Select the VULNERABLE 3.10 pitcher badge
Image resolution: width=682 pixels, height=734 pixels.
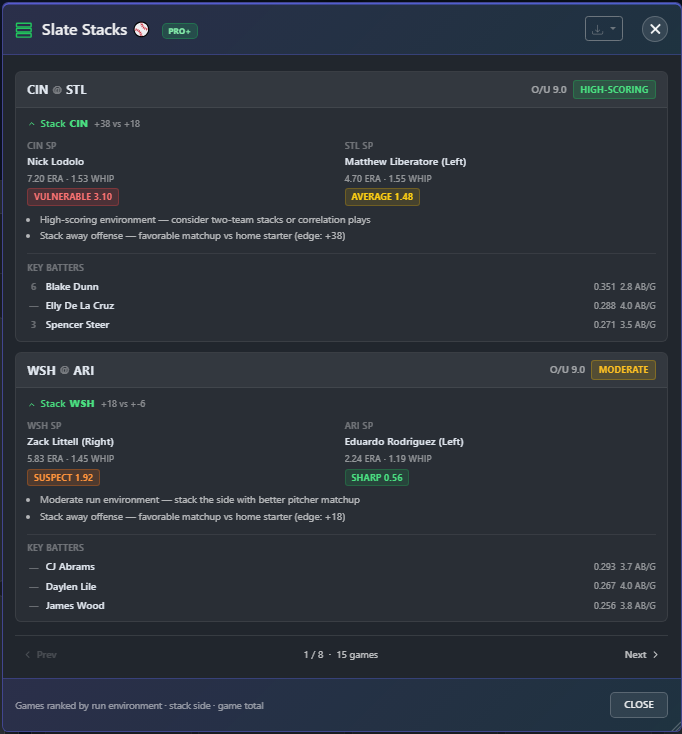73,197
